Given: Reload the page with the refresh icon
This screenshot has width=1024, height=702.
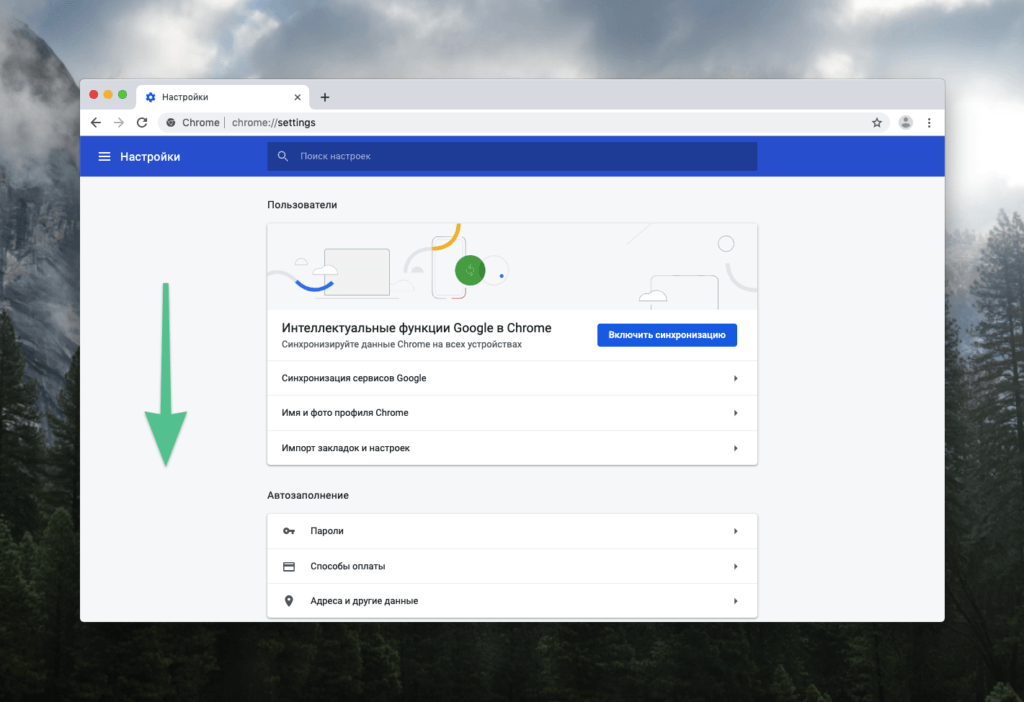Looking at the screenshot, I should pyautogui.click(x=142, y=122).
